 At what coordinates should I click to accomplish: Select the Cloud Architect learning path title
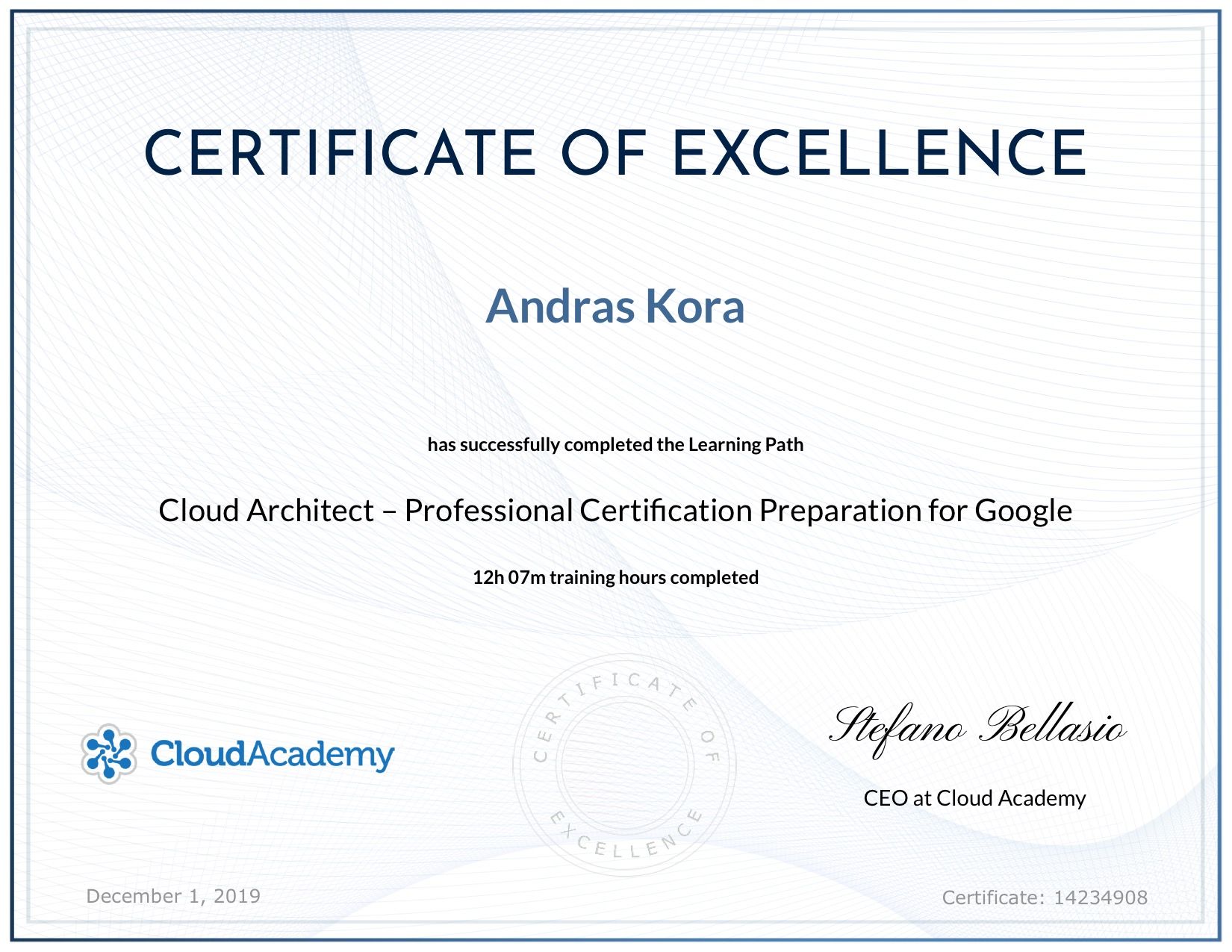(x=615, y=511)
